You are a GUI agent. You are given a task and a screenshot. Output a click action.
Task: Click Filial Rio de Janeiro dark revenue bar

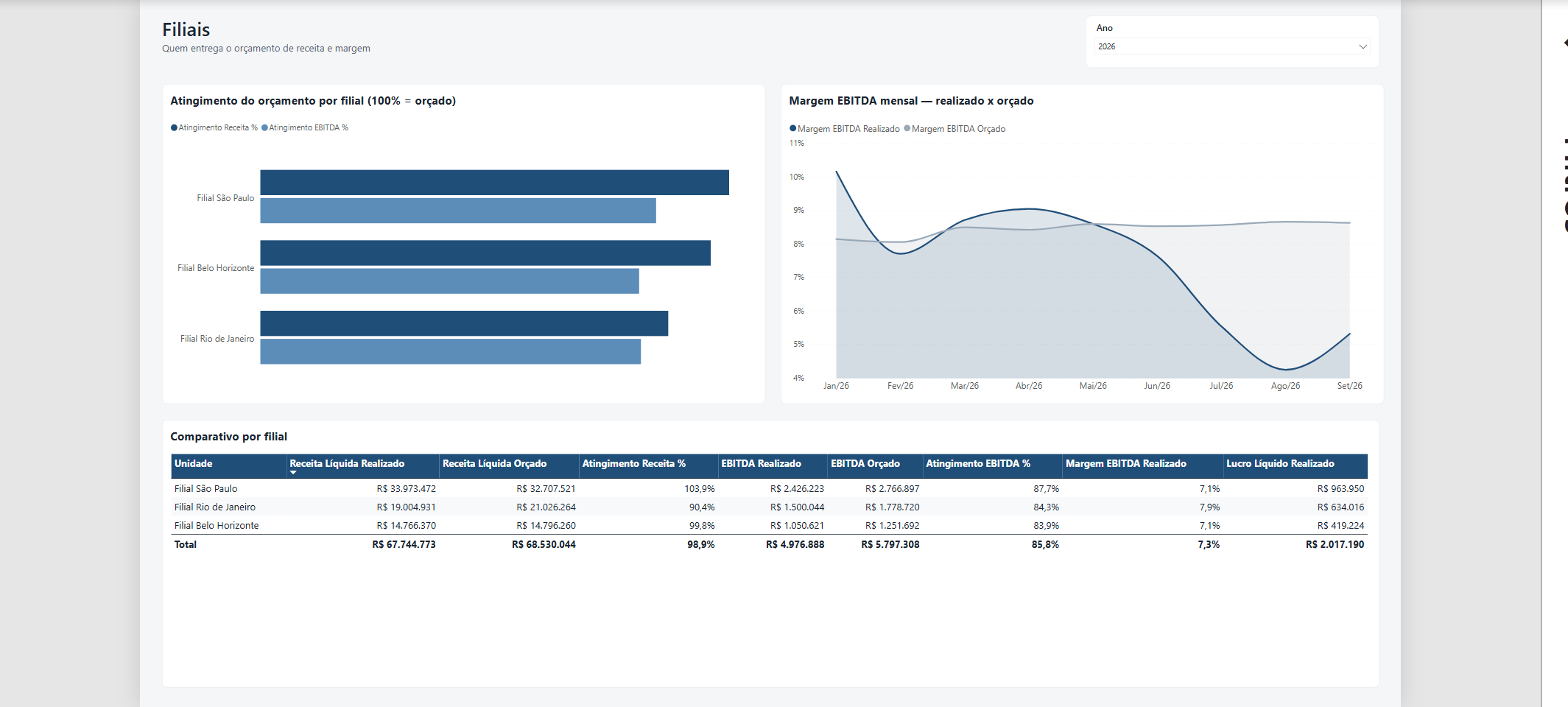point(464,323)
